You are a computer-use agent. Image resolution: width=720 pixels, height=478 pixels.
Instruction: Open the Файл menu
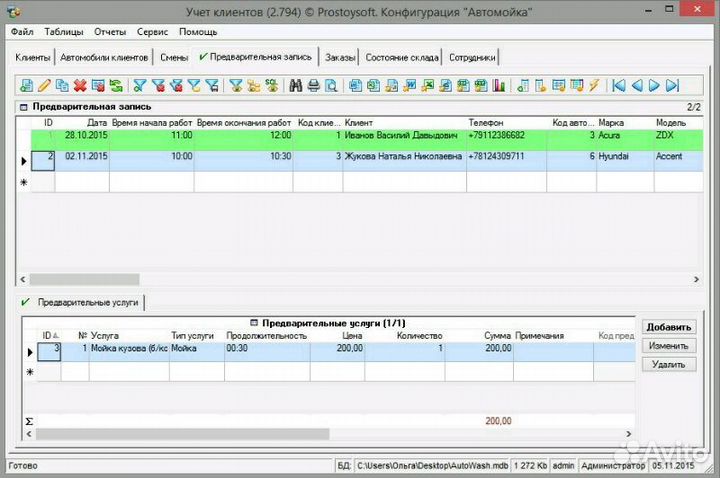pos(22,32)
